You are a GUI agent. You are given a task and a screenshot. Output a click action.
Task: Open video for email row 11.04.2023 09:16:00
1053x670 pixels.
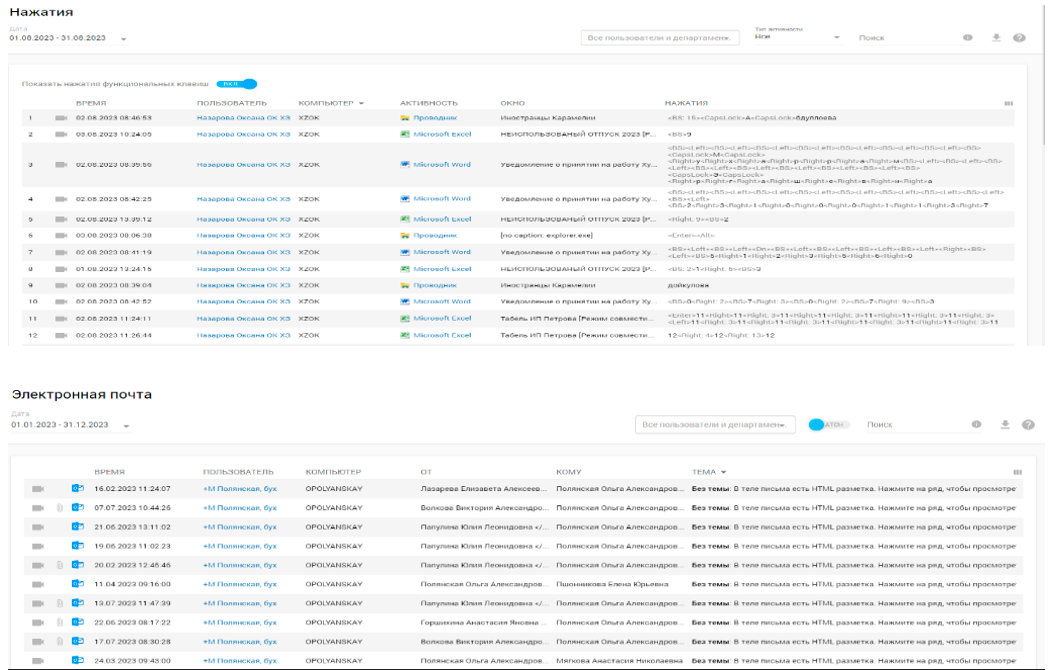(x=38, y=584)
